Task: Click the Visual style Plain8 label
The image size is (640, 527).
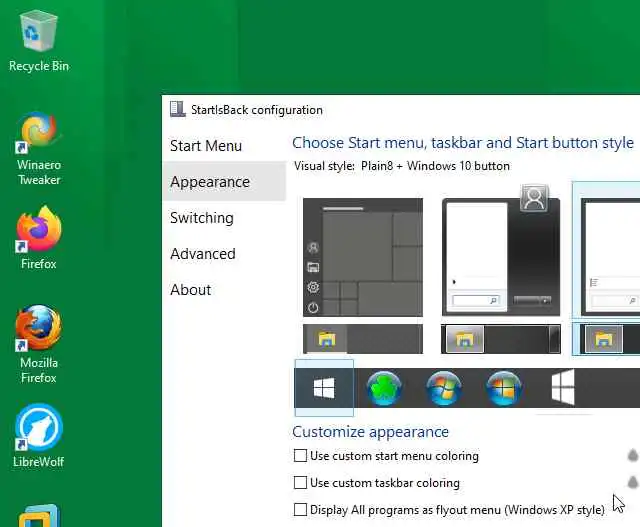Action: 402,166
